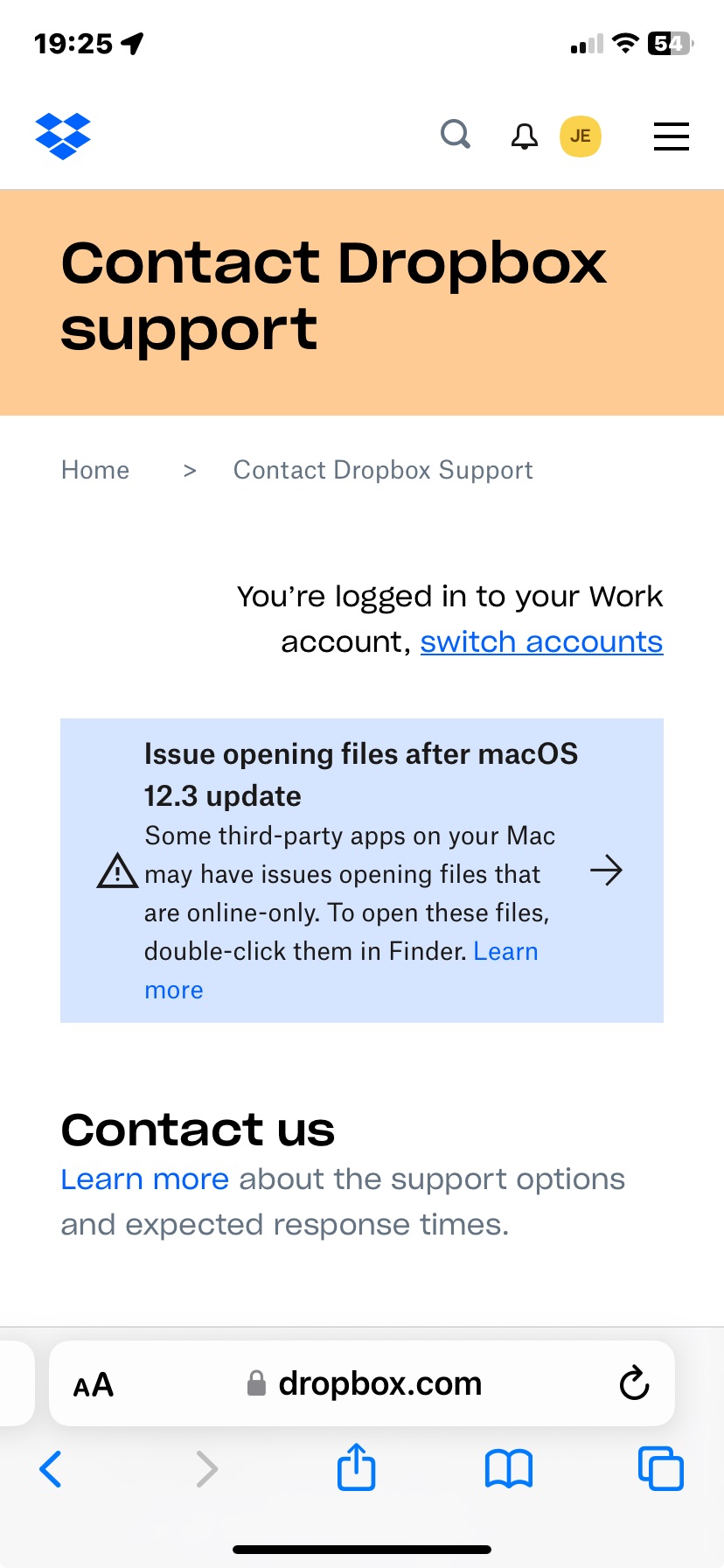Select the Home breadcrumb item

click(x=94, y=470)
